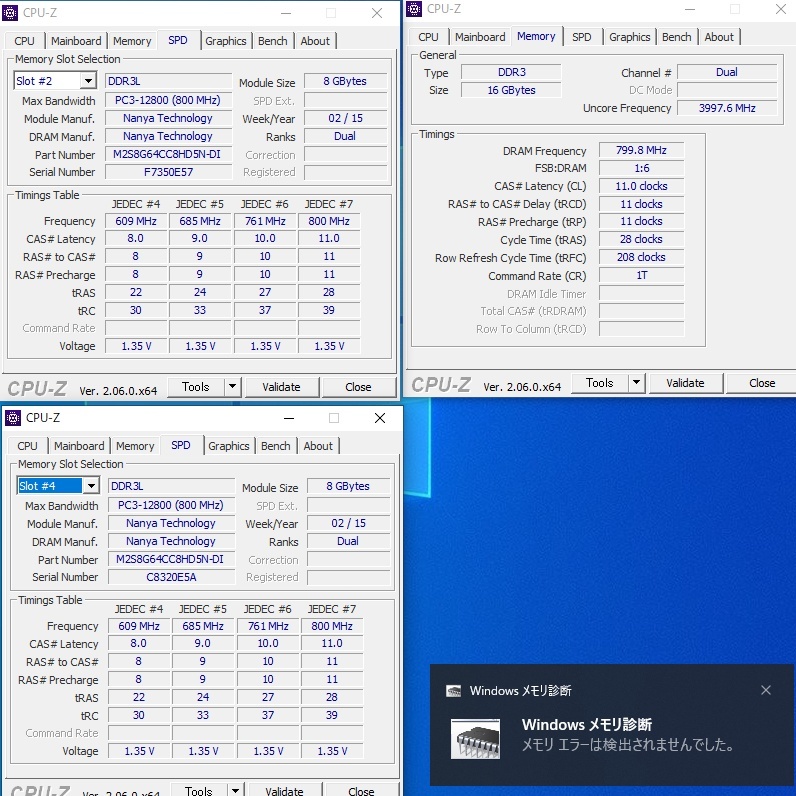Click Uncore Frequency value 3997.6 MHz

727,108
